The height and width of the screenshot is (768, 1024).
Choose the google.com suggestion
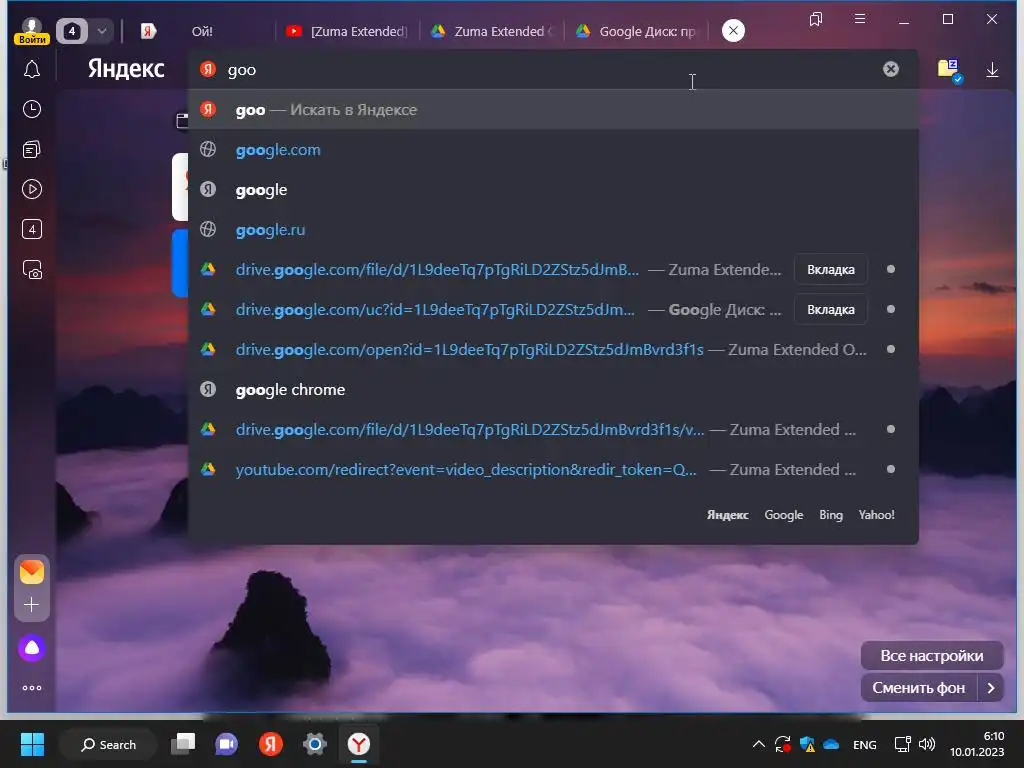(553, 150)
